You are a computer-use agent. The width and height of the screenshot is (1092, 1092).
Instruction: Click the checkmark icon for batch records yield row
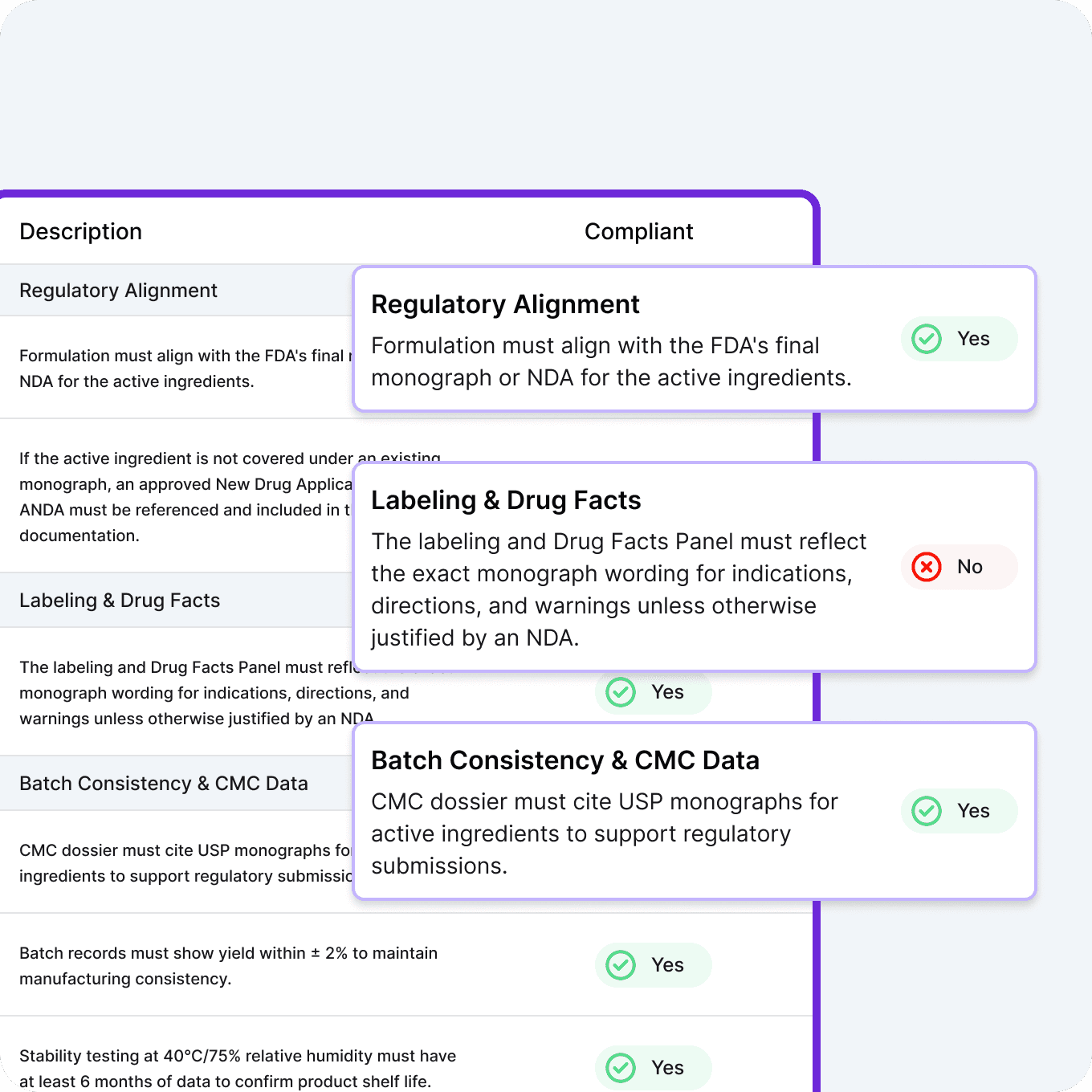pyautogui.click(x=620, y=965)
